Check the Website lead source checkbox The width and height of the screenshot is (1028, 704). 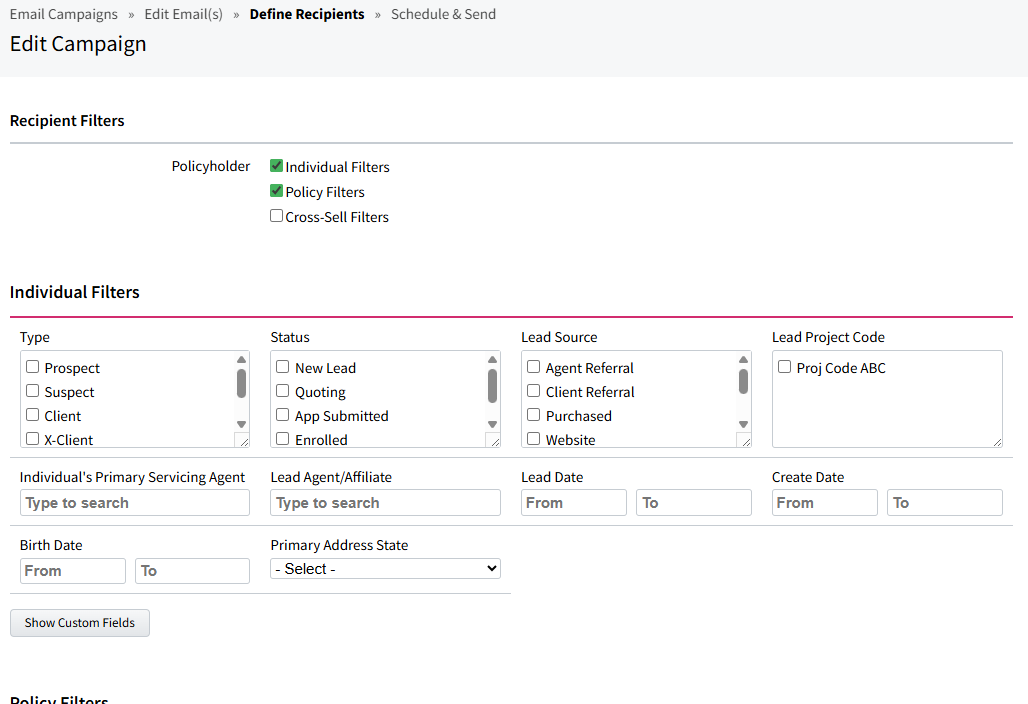coord(534,439)
